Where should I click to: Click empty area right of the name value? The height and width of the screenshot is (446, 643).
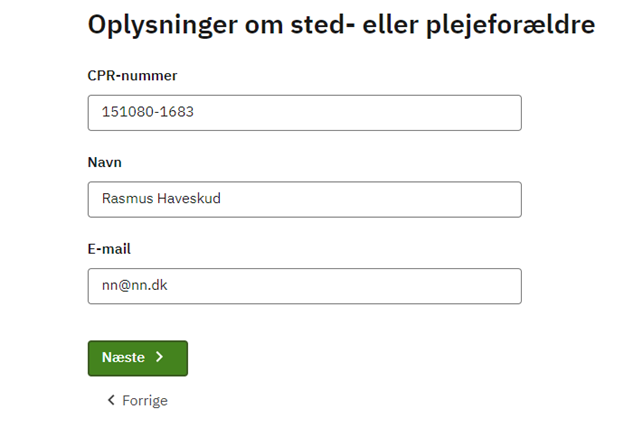point(369,200)
